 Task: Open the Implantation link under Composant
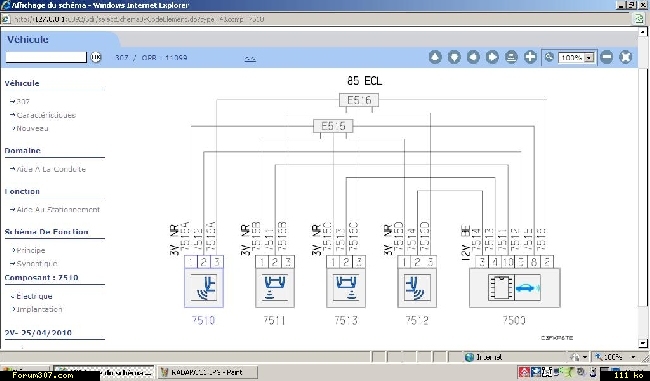[x=39, y=309]
